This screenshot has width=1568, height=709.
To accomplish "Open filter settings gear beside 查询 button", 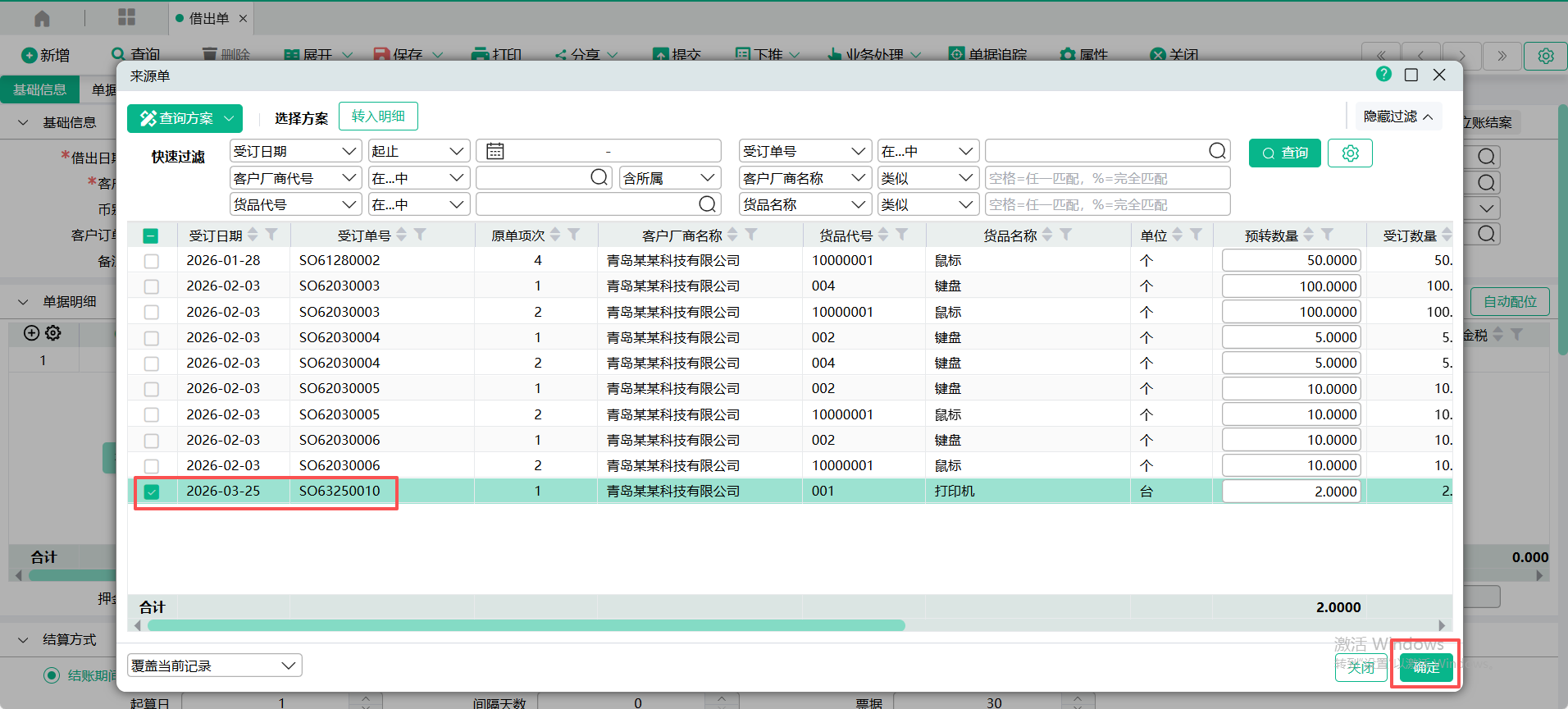I will click(x=1350, y=153).
